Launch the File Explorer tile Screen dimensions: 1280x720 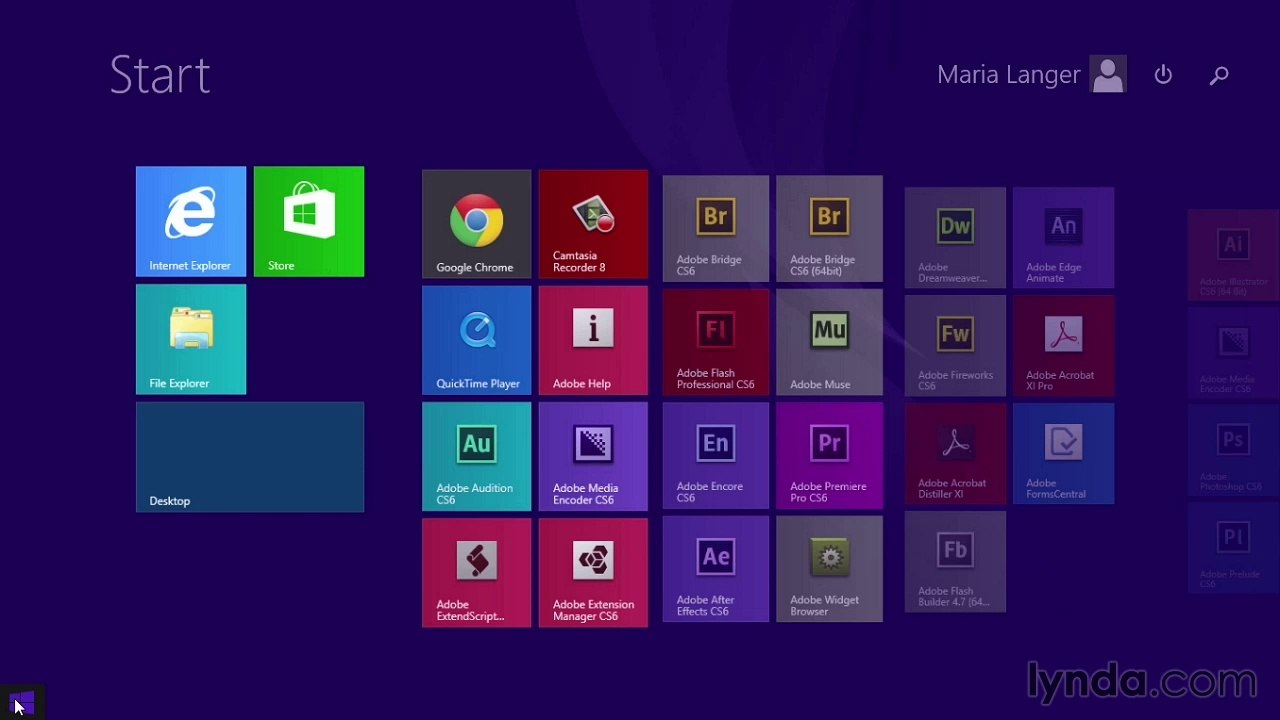pyautogui.click(x=191, y=339)
